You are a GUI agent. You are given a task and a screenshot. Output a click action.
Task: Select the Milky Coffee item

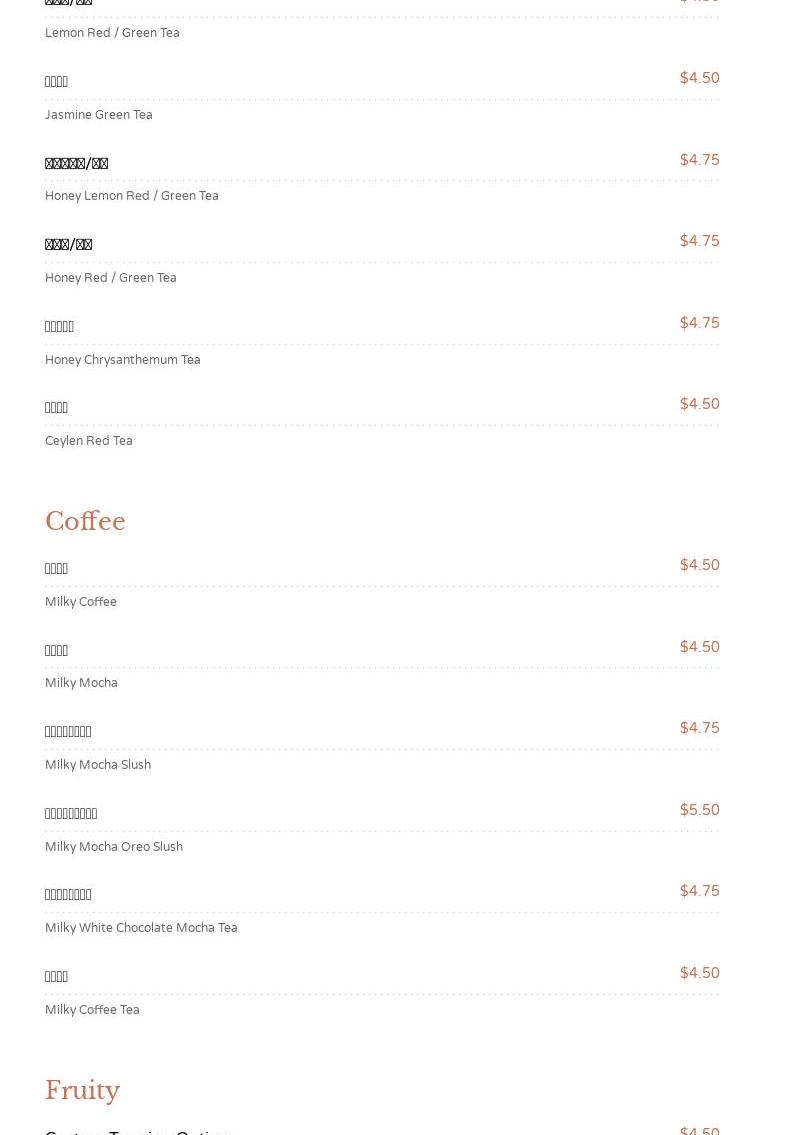(80, 602)
